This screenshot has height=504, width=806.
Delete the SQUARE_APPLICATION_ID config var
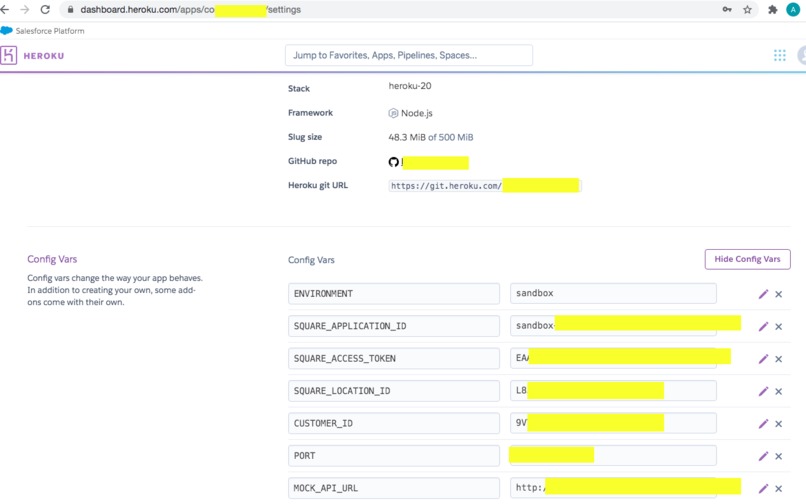click(779, 327)
